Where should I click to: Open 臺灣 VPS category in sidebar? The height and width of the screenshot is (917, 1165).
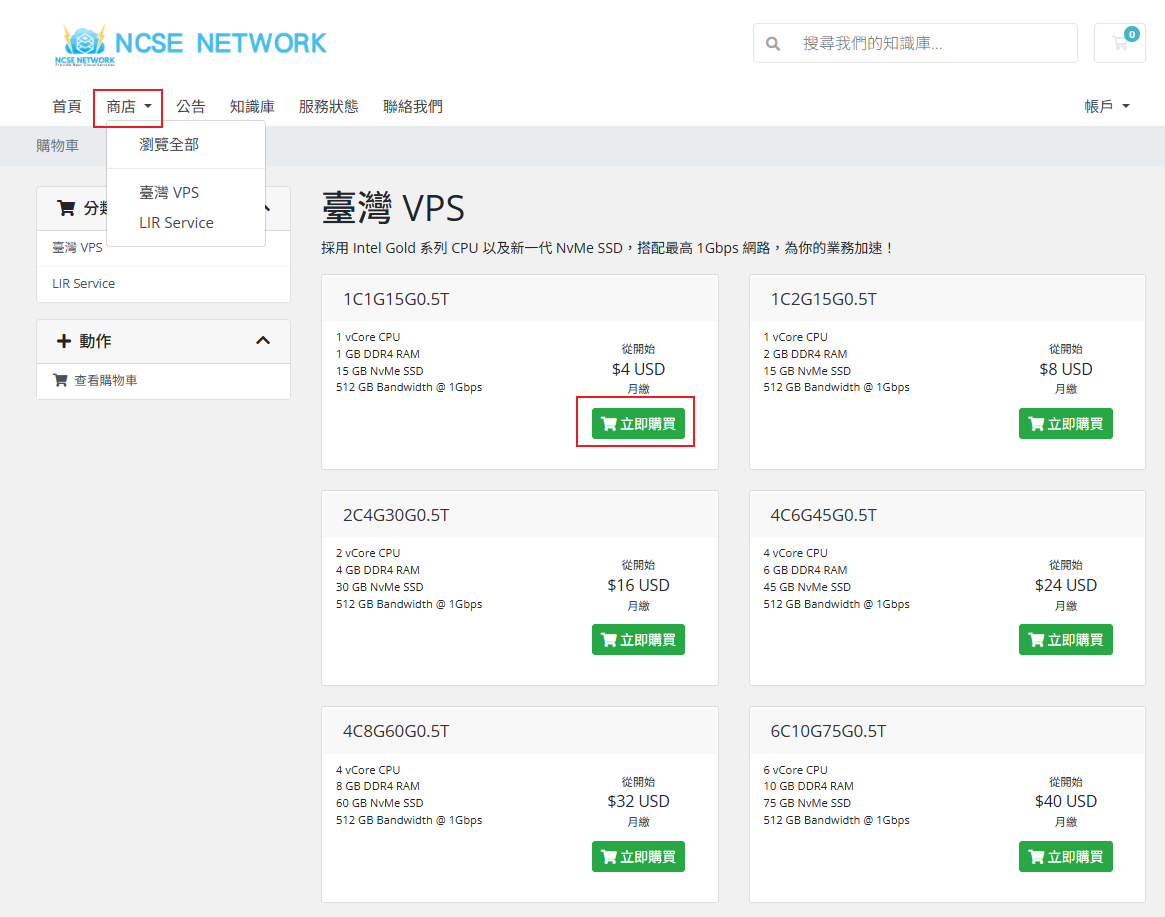(77, 248)
